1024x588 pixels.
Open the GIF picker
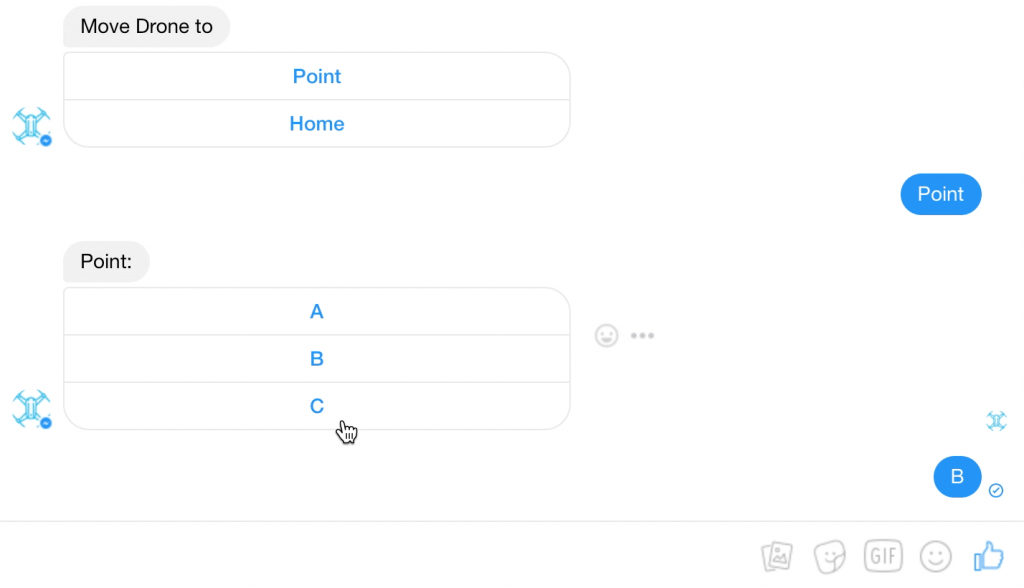click(x=883, y=555)
